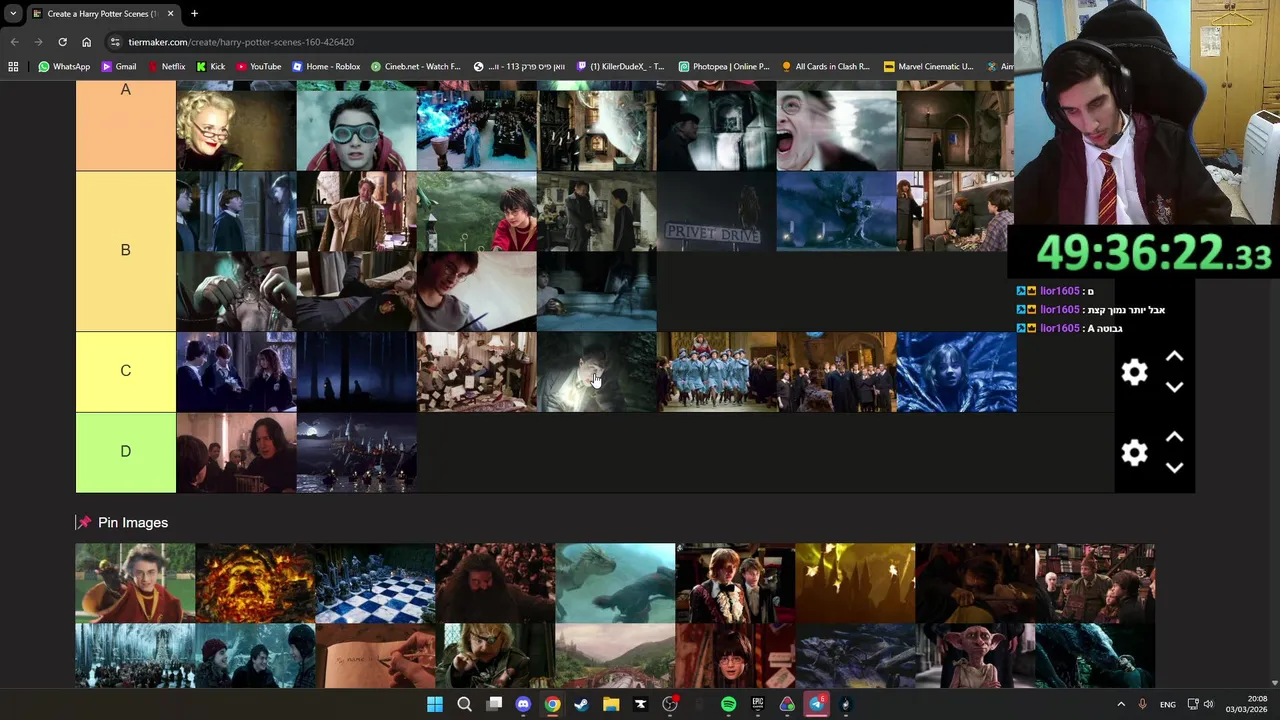Select the Hogwarts castle night image in D tier
The image size is (1280, 720).
(x=356, y=452)
